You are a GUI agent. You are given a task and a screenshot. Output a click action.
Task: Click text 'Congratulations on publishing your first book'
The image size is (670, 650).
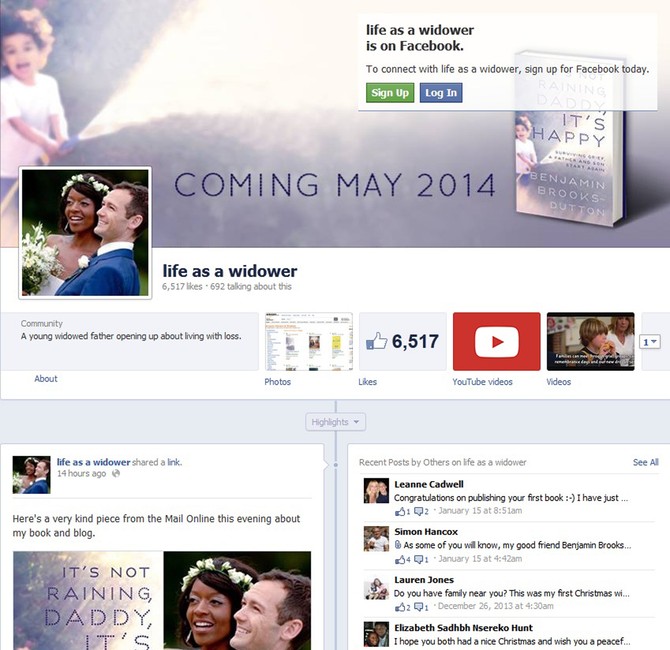coord(478,498)
